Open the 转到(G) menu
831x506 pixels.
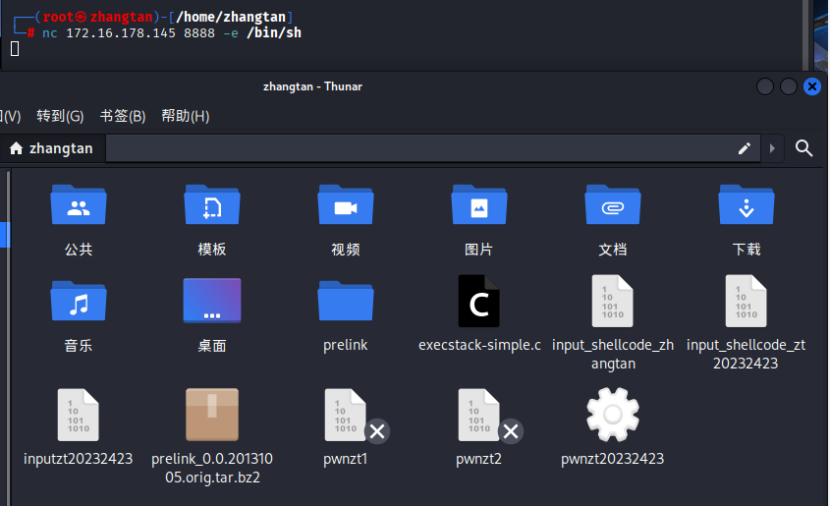(60, 116)
